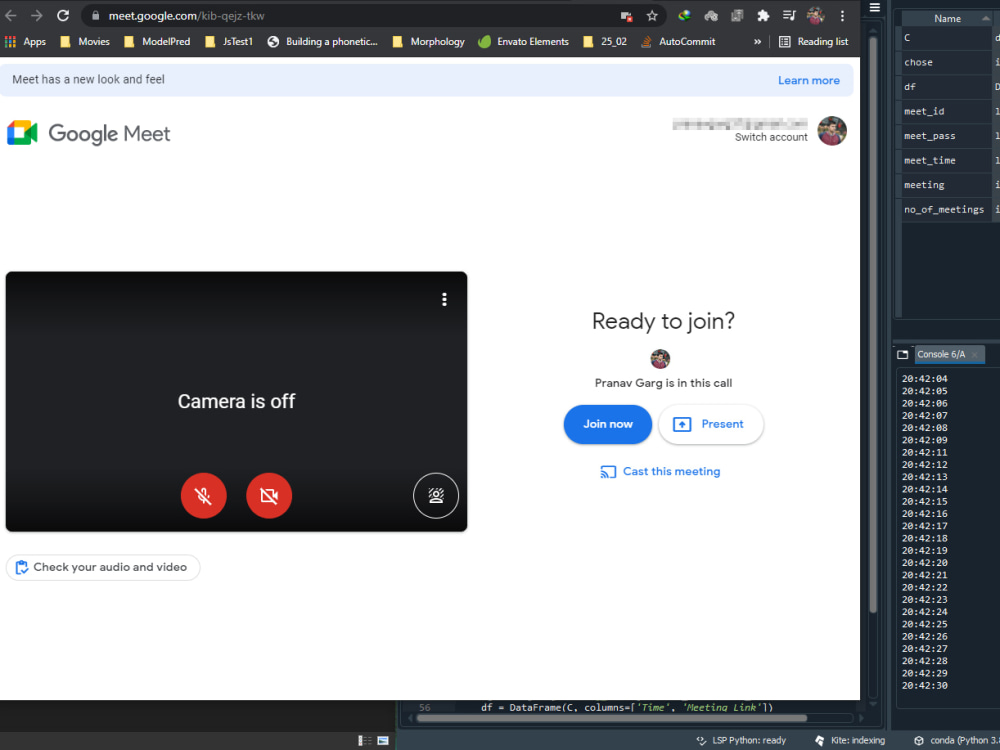
Task: Open the media control playlist icon
Action: pos(789,16)
